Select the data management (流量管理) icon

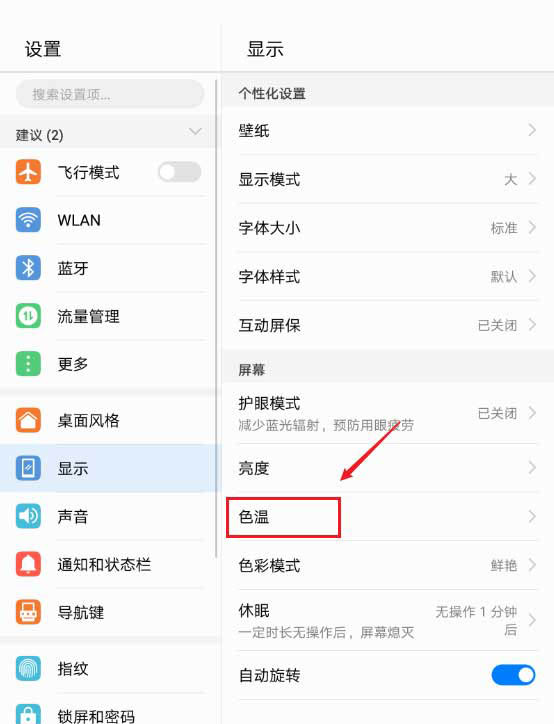tap(28, 316)
